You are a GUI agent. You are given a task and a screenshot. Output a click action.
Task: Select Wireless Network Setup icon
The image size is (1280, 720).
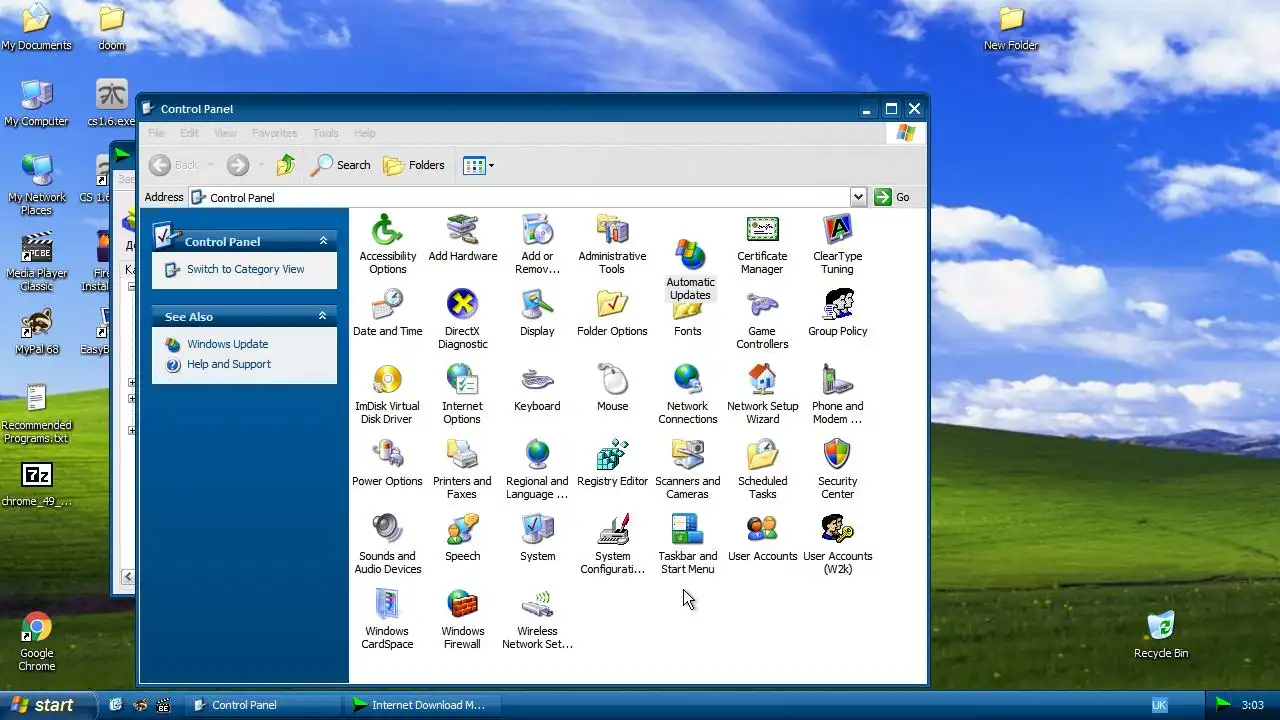[537, 619]
